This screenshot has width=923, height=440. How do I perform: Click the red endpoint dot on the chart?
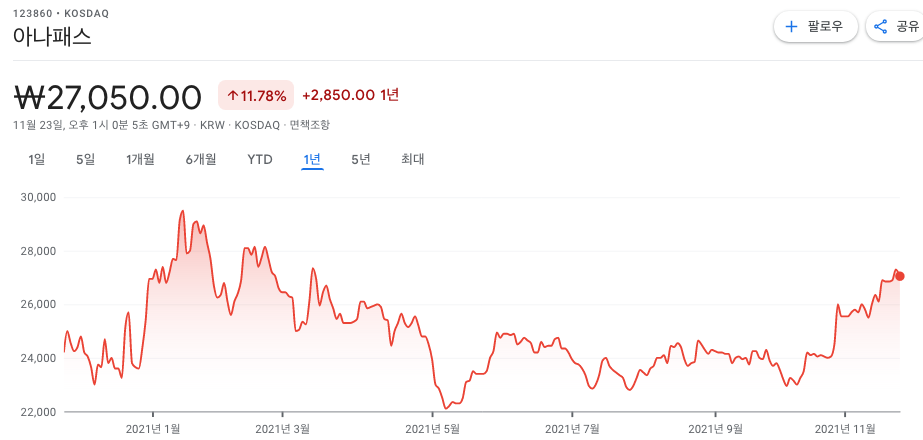(x=899, y=276)
